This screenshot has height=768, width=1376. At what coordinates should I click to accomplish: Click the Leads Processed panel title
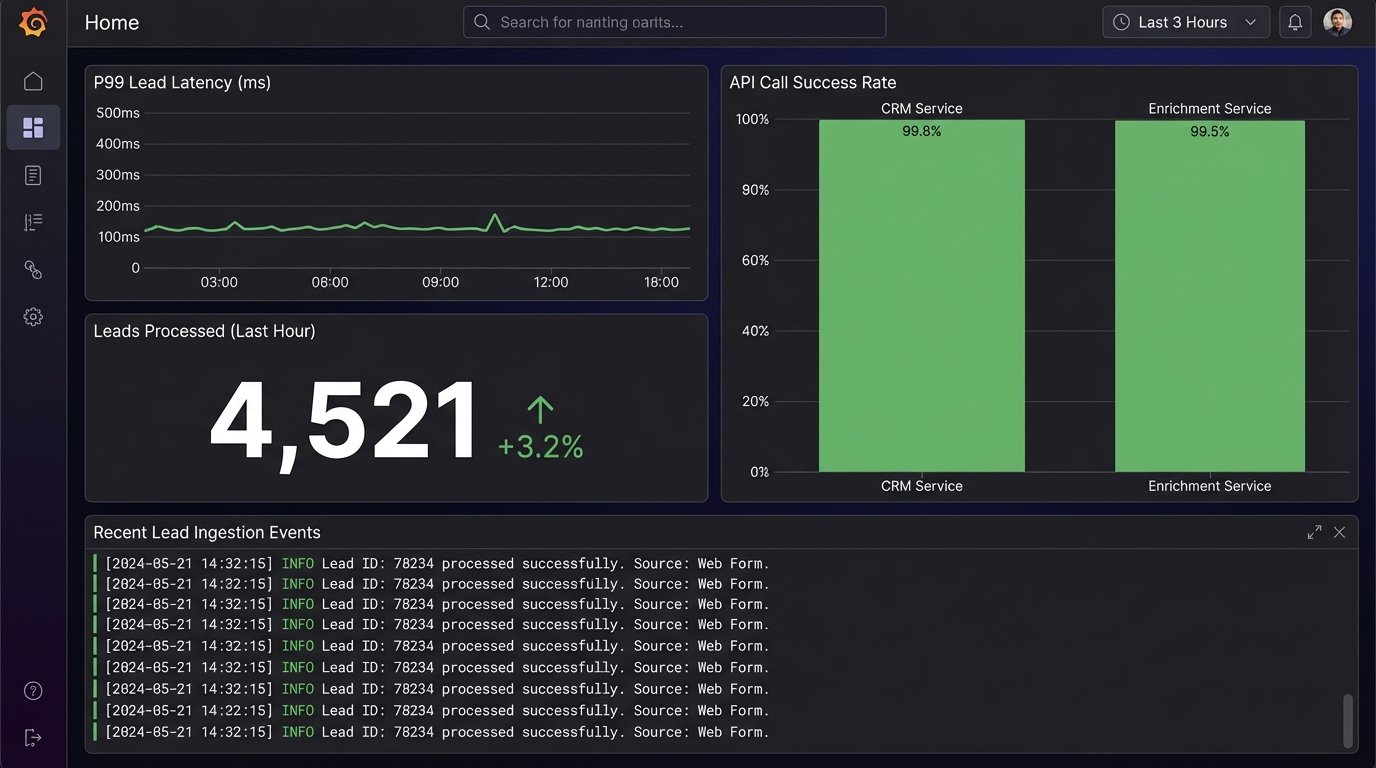pyautogui.click(x=204, y=331)
